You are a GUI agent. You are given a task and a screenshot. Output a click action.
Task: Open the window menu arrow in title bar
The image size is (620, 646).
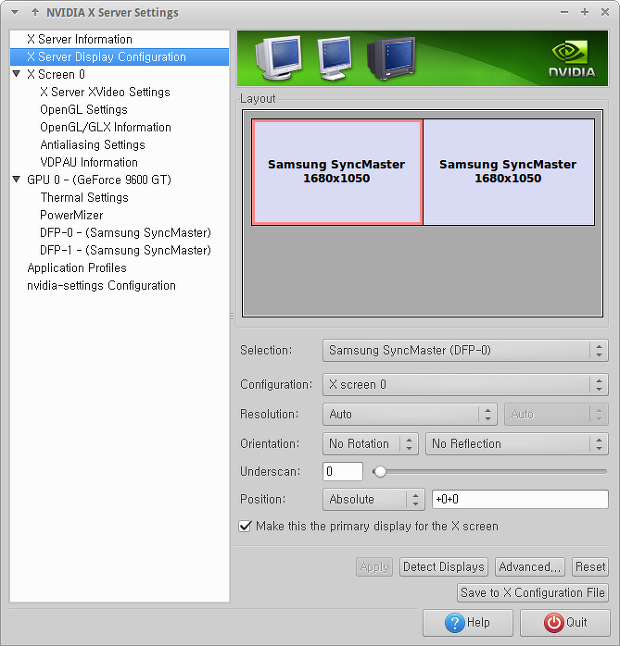[x=15, y=13]
